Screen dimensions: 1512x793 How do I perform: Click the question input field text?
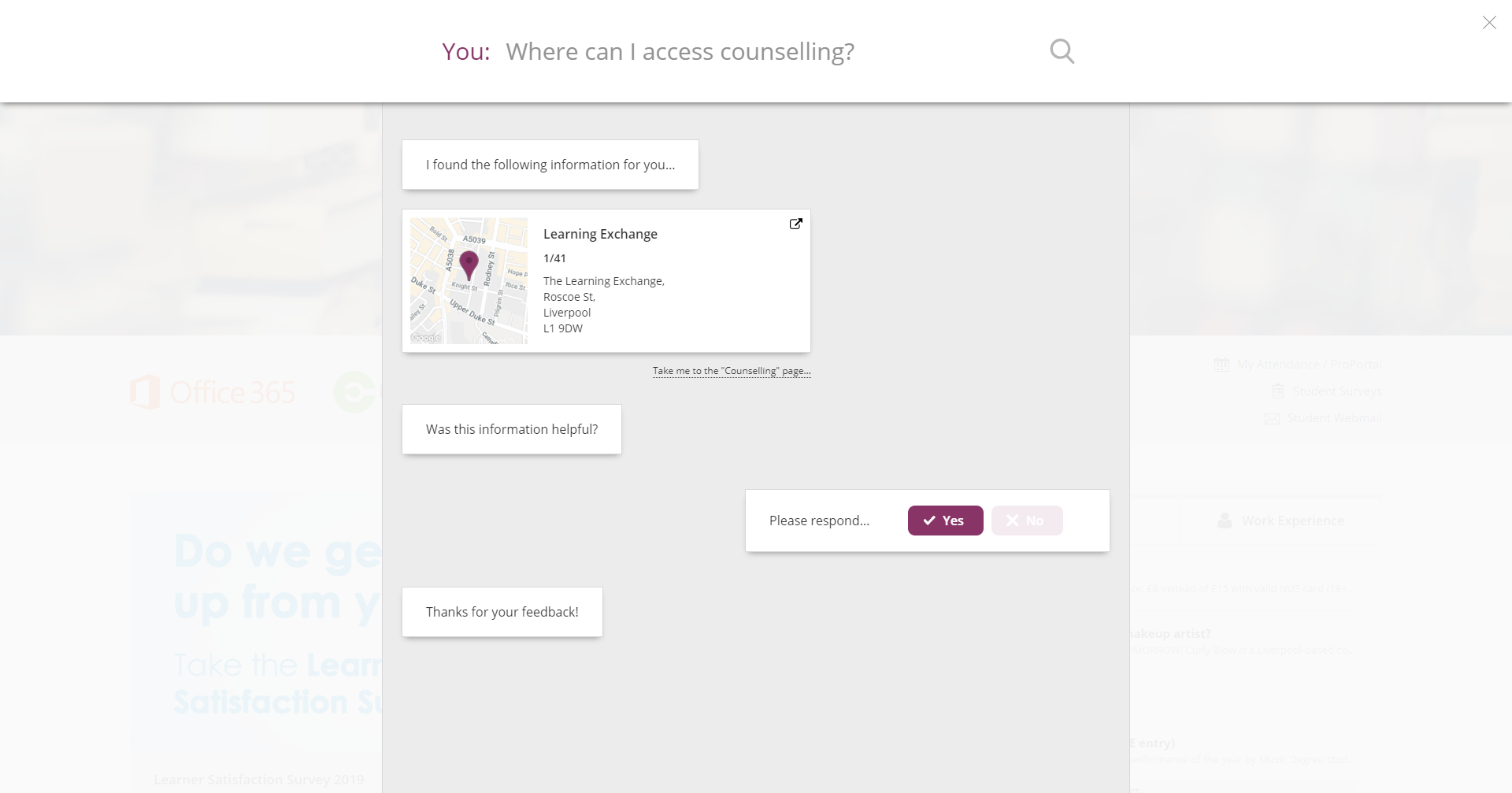click(x=680, y=51)
